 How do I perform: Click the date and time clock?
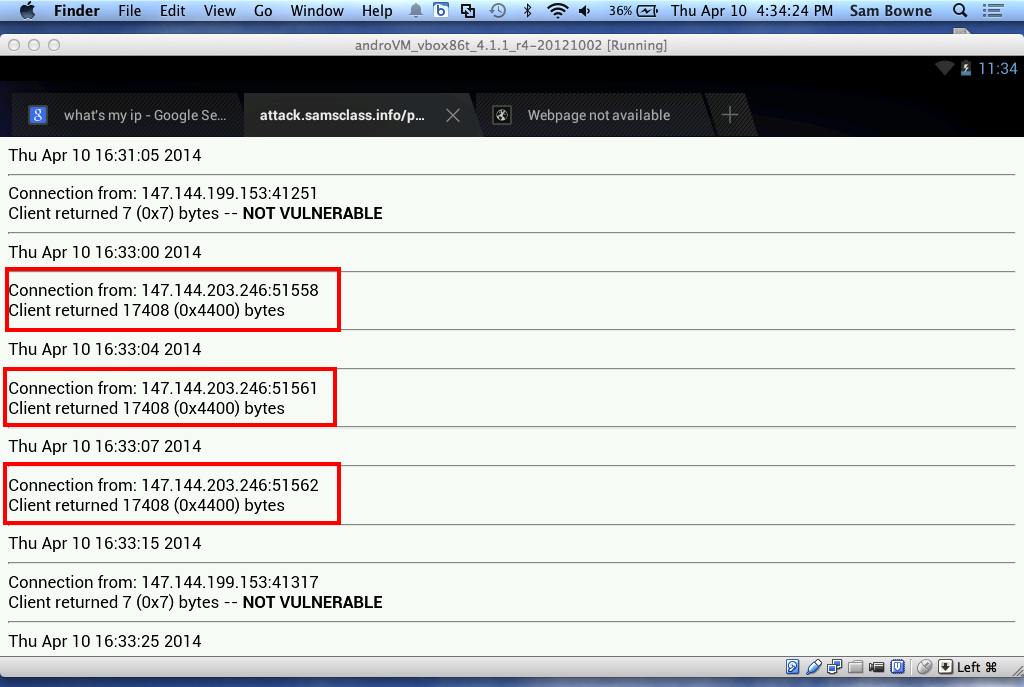coord(752,10)
